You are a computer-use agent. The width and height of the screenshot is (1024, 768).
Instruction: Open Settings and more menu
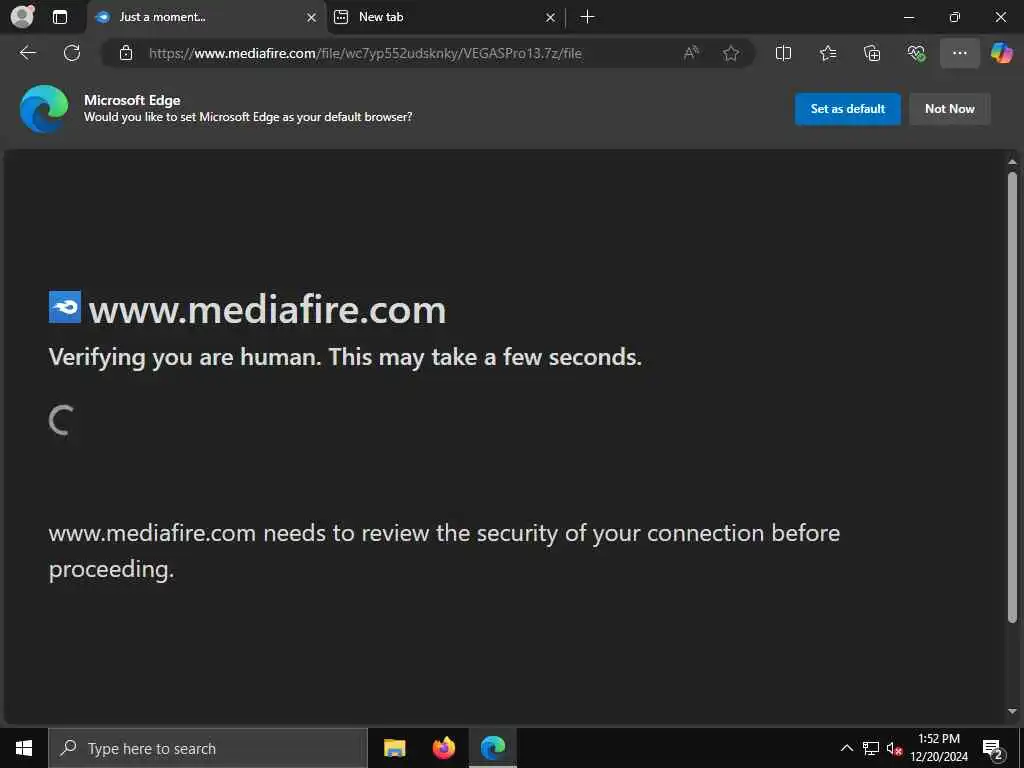959,53
